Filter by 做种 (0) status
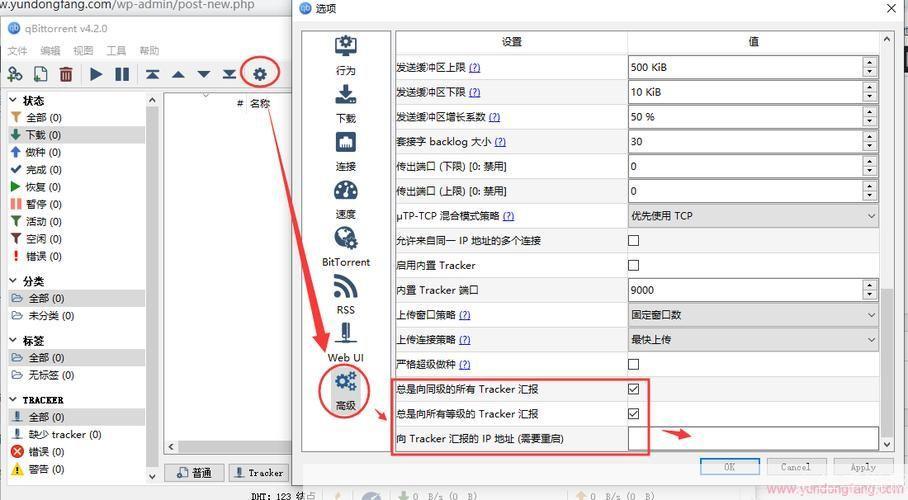 pyautogui.click(x=77, y=152)
